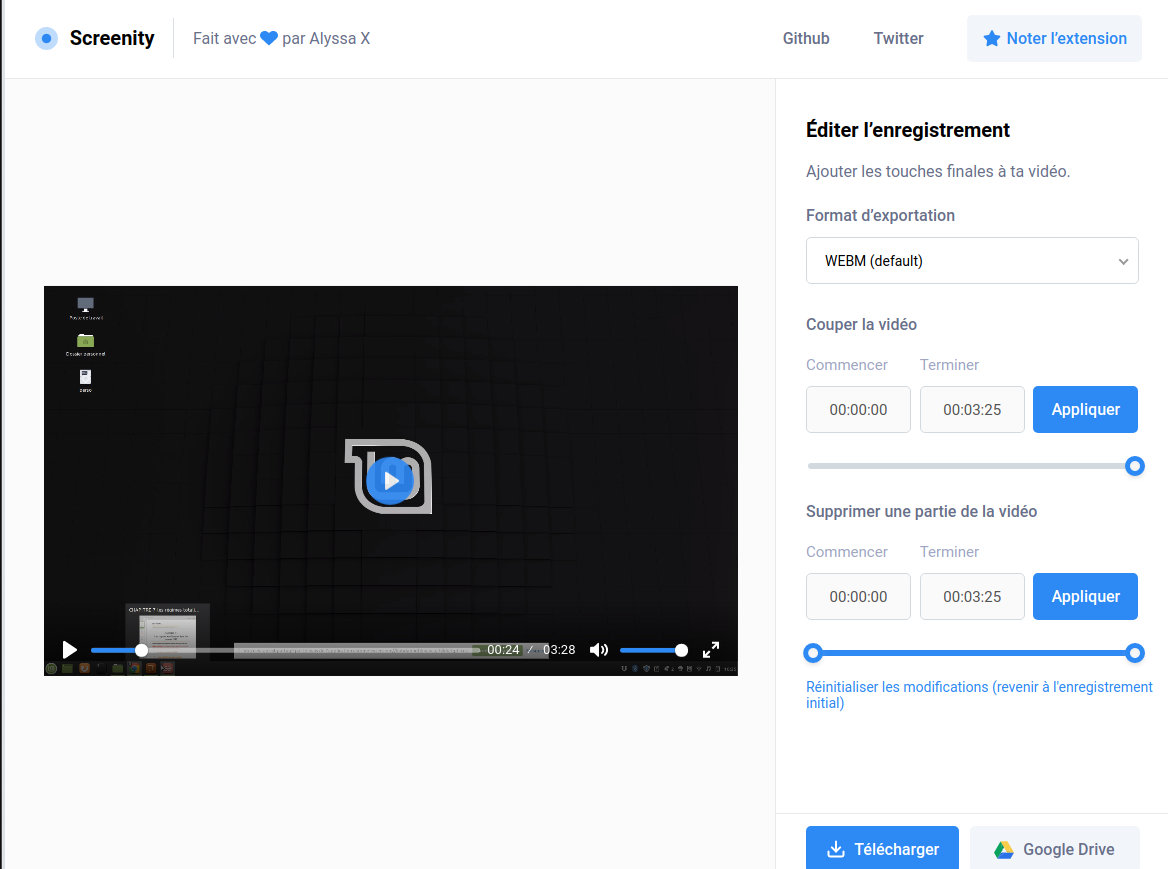
Task: Click the right handle of the Supprimer range slider
Action: (x=1134, y=653)
